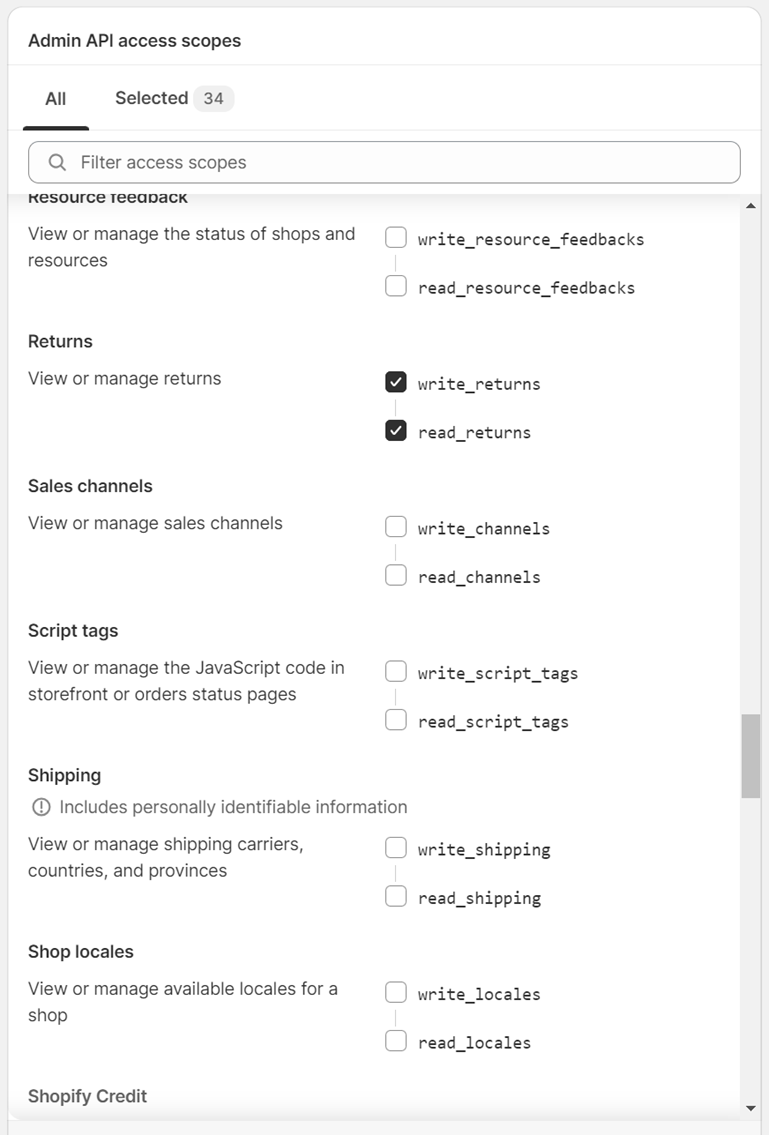The image size is (769, 1135).
Task: Tick the read_locales scope
Action: point(396,1041)
